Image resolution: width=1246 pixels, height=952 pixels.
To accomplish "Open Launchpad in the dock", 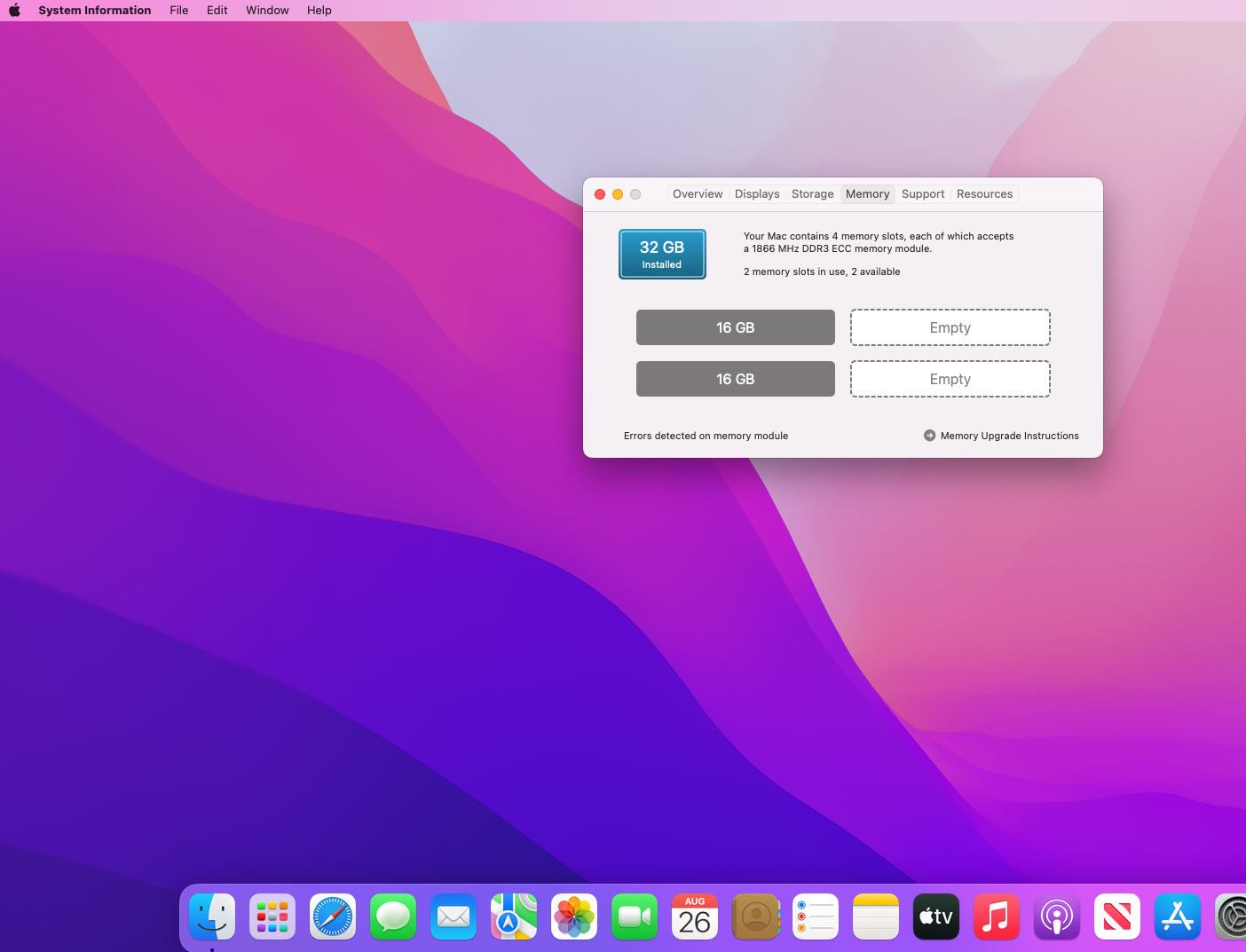I will 272,917.
